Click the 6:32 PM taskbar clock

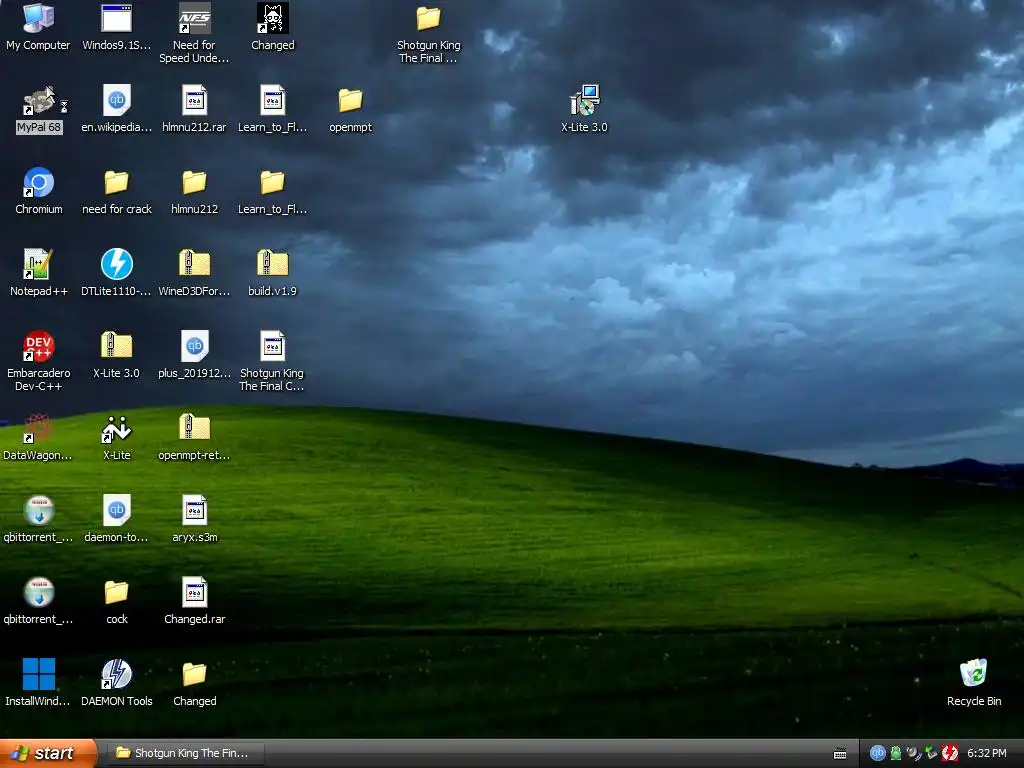tap(986, 753)
